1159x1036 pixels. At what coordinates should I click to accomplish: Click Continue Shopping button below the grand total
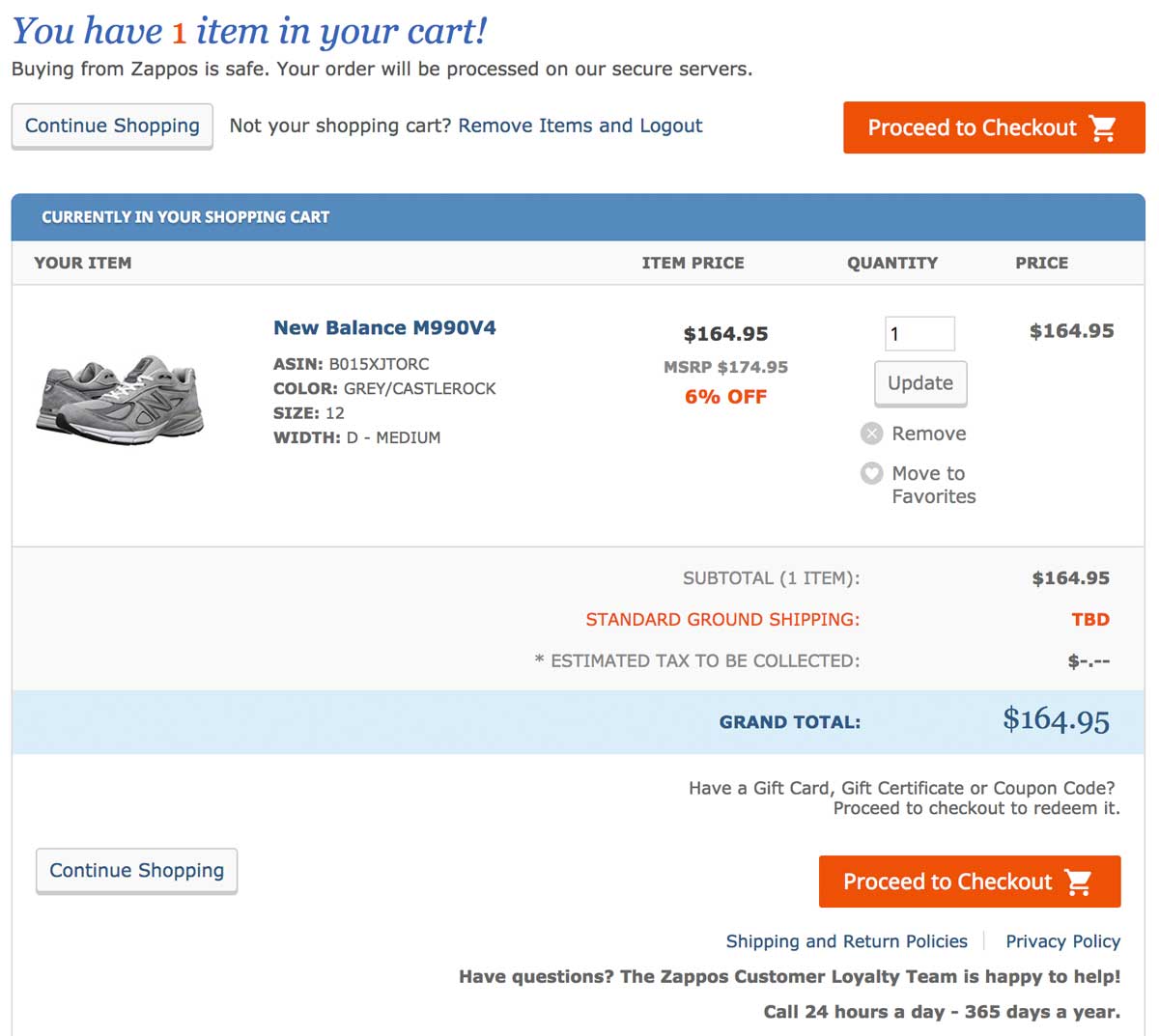136,871
